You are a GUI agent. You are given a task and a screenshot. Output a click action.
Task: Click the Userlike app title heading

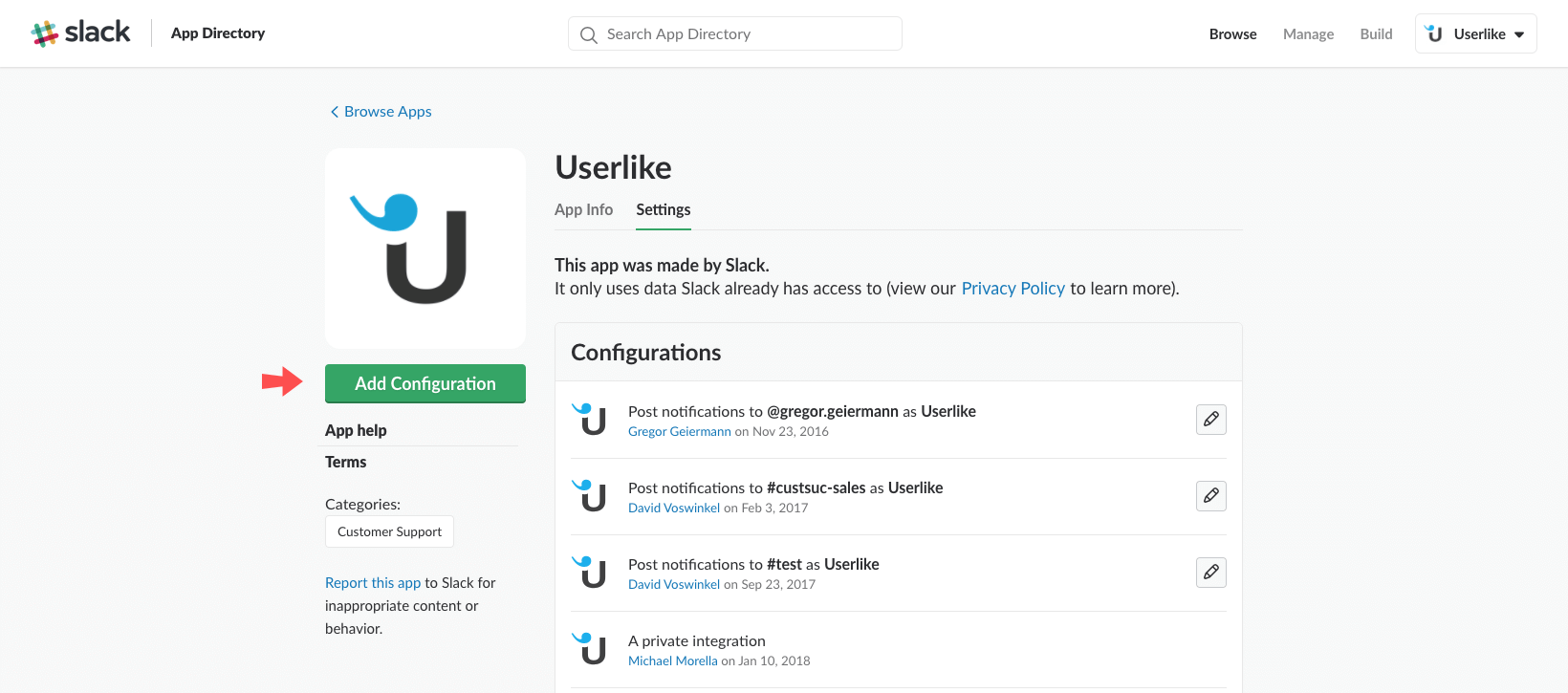pos(614,167)
